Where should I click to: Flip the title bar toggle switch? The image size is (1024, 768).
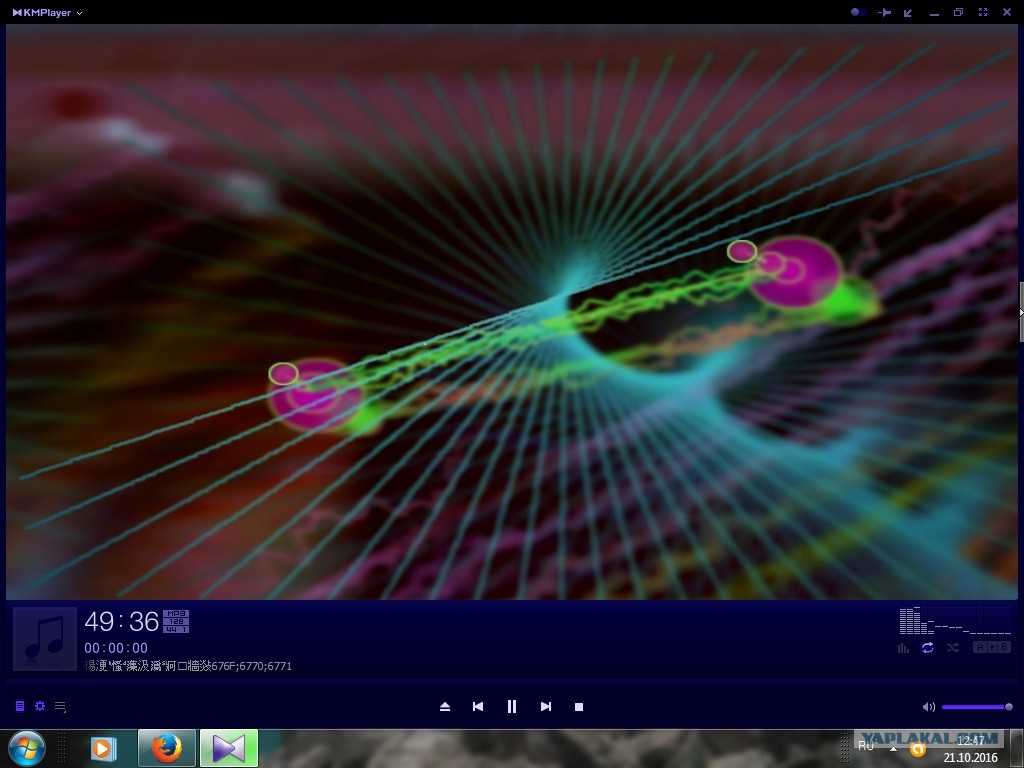[858, 12]
